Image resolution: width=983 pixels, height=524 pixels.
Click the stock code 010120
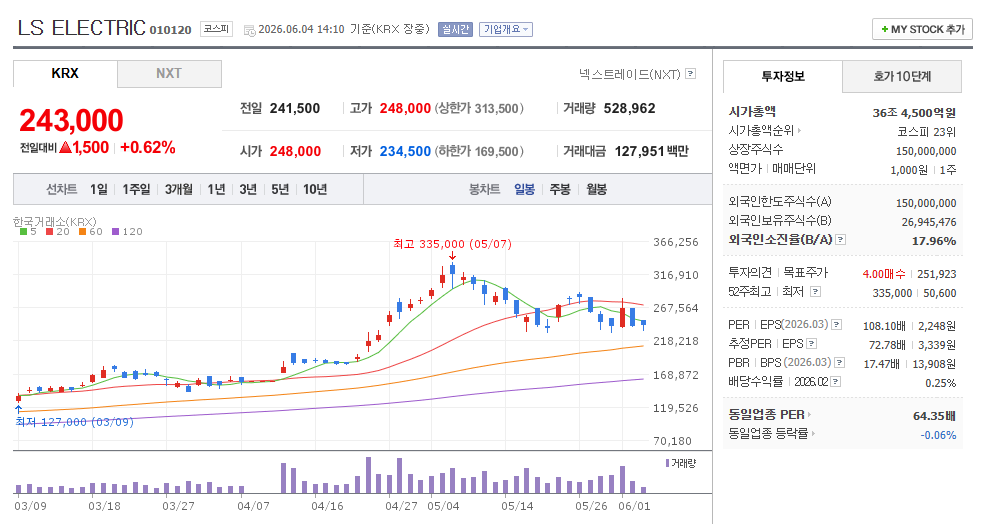(171, 30)
